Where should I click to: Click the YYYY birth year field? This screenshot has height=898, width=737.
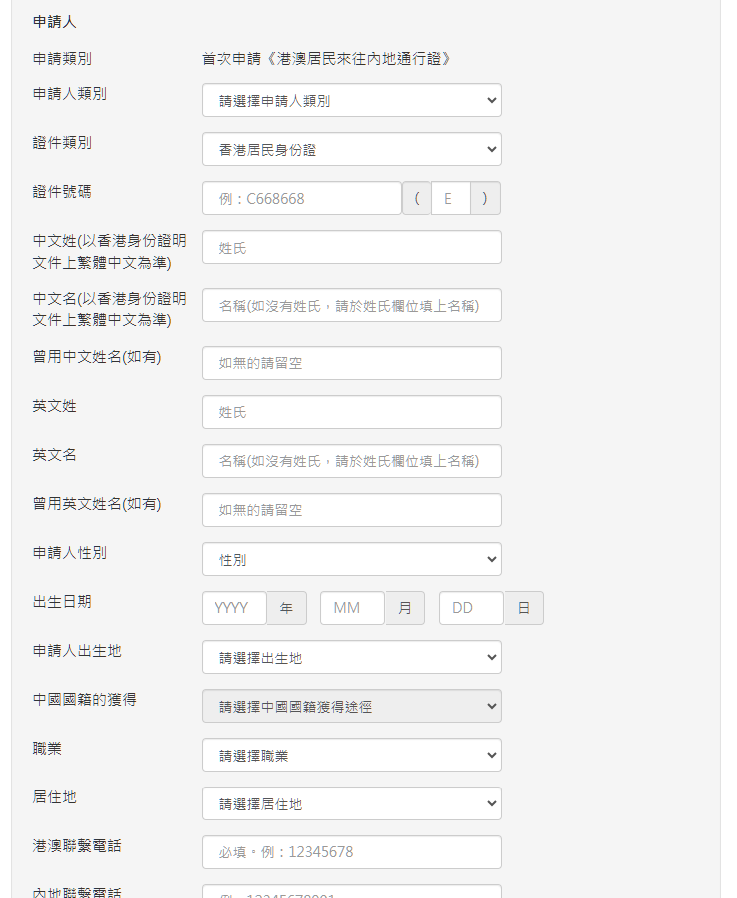click(234, 608)
